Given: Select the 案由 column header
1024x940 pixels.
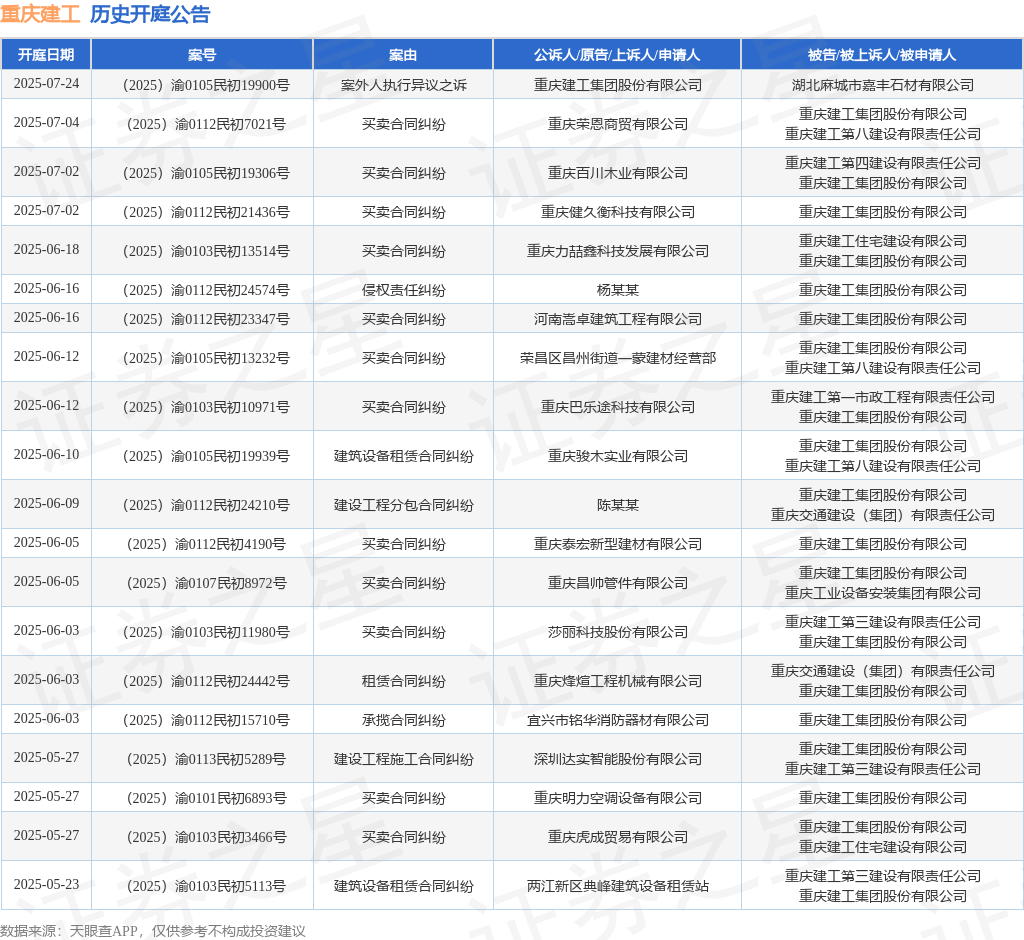Looking at the screenshot, I should click(x=403, y=55).
